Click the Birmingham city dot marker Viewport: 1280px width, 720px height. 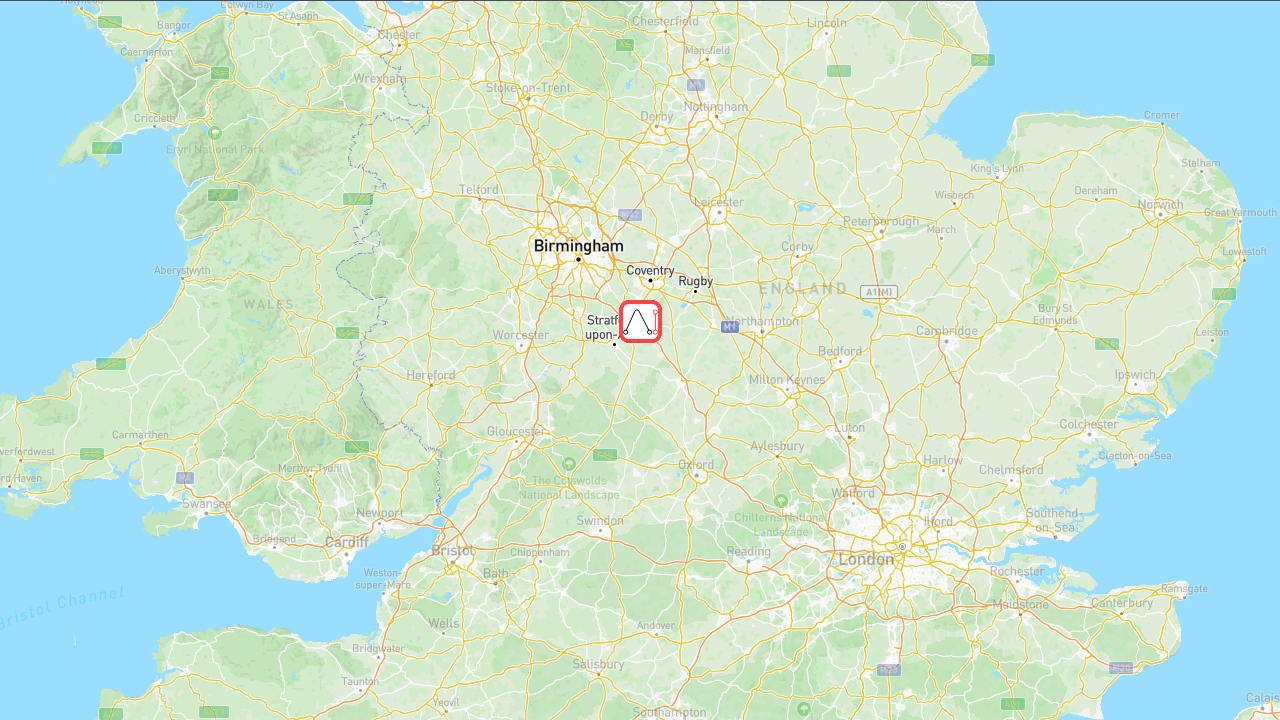click(578, 259)
